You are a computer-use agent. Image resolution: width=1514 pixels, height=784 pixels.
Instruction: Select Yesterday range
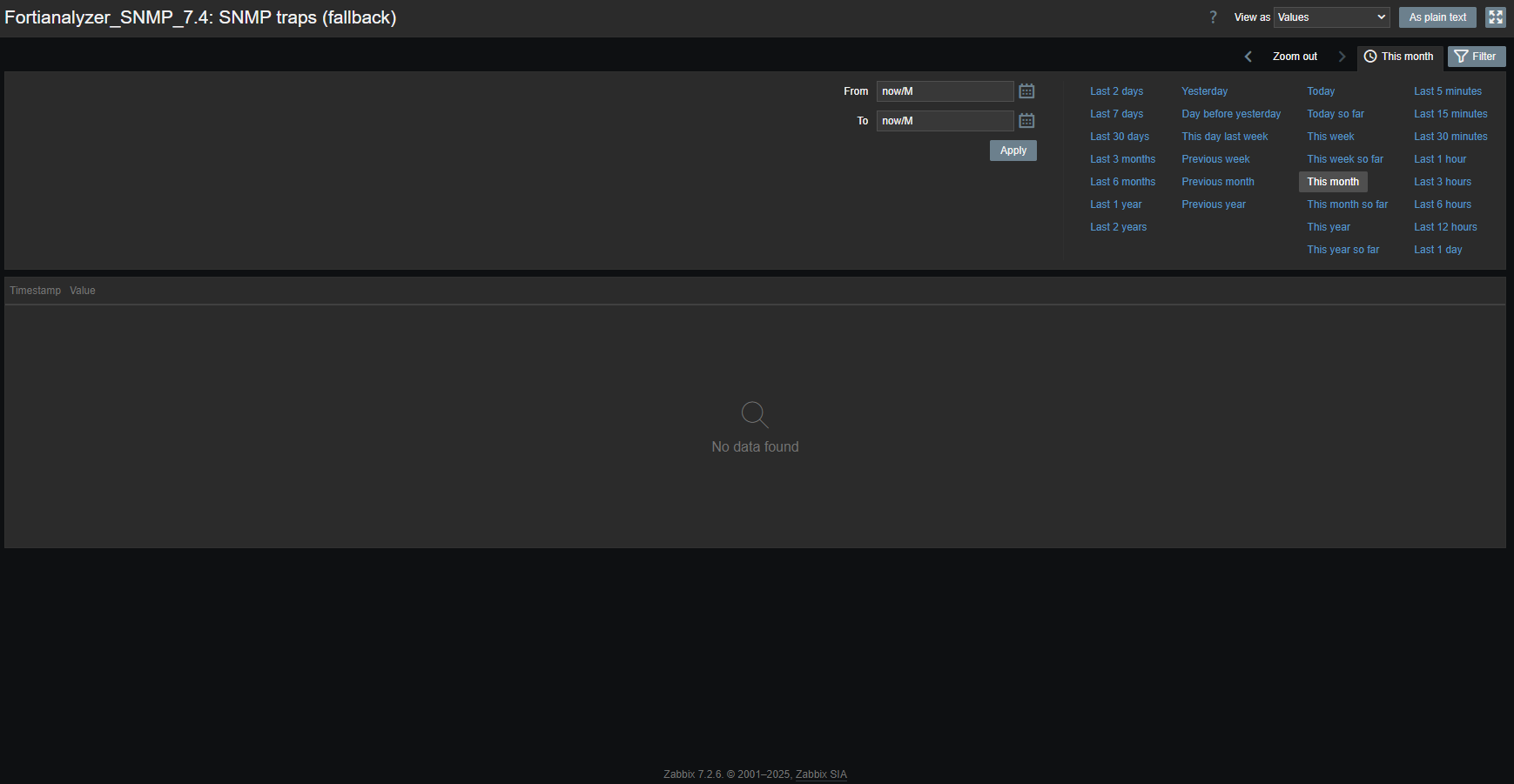[x=1204, y=91]
